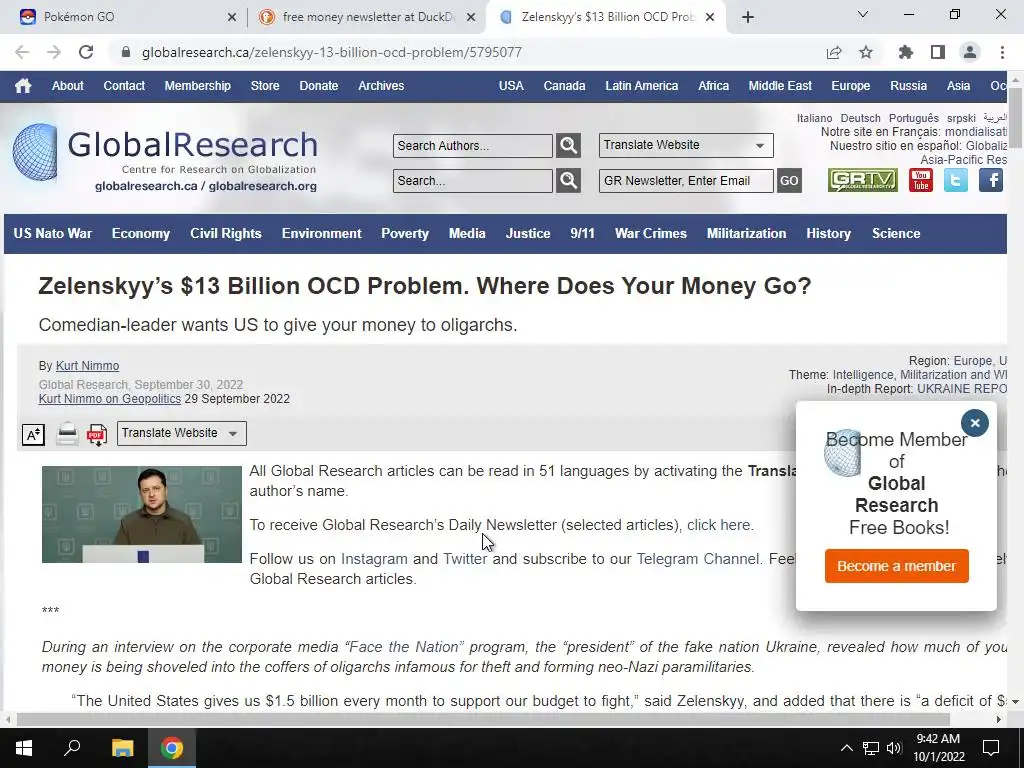This screenshot has height=768, width=1024.
Task: Open the Chrome extensions puzzle icon
Action: (x=905, y=52)
